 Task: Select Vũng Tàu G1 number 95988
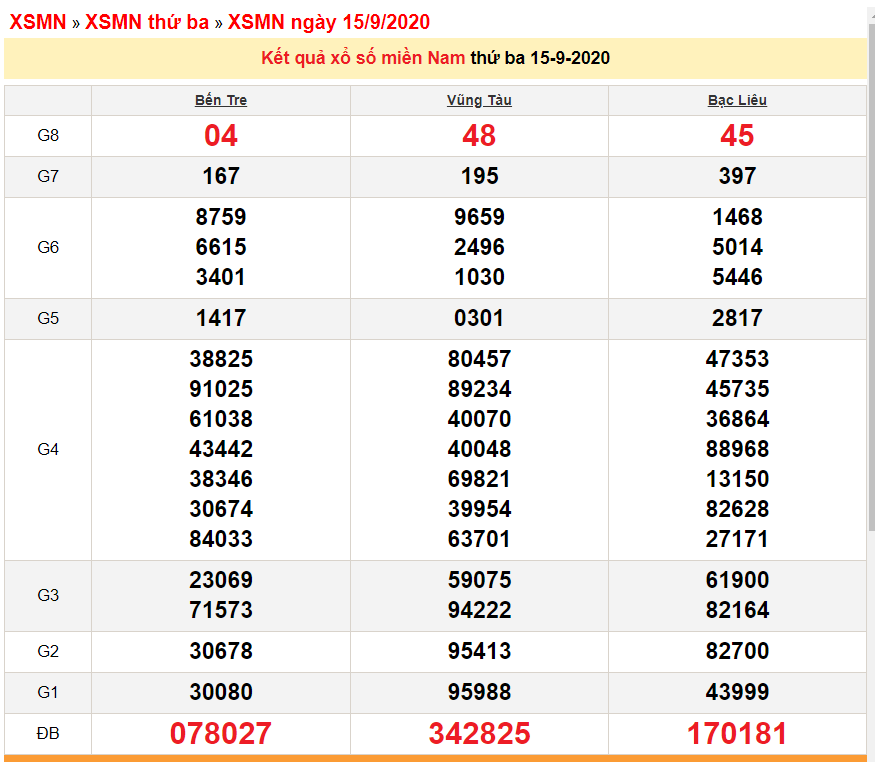pyautogui.click(x=479, y=692)
